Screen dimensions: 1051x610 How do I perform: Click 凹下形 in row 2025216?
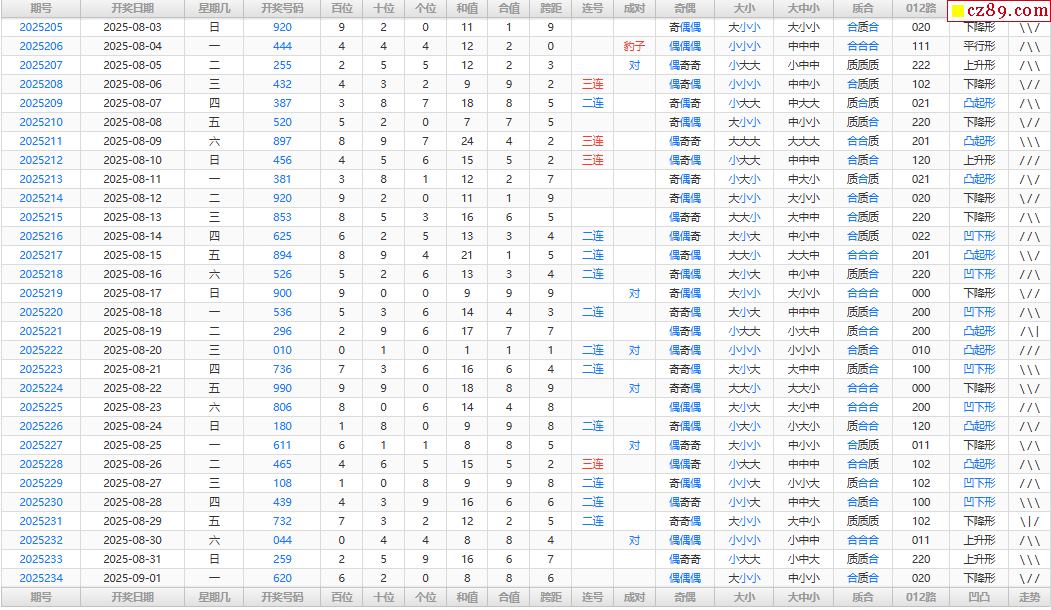pos(979,237)
